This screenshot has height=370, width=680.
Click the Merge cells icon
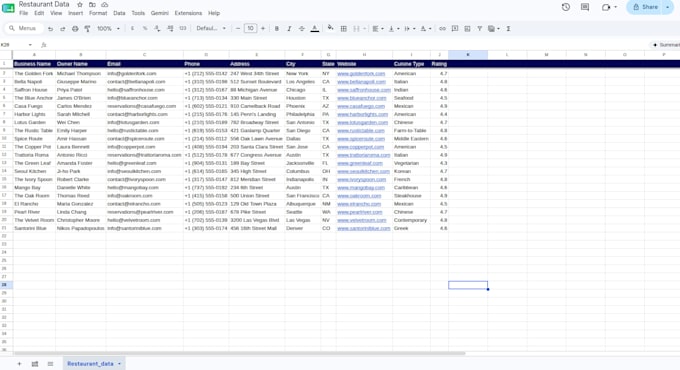coord(356,29)
